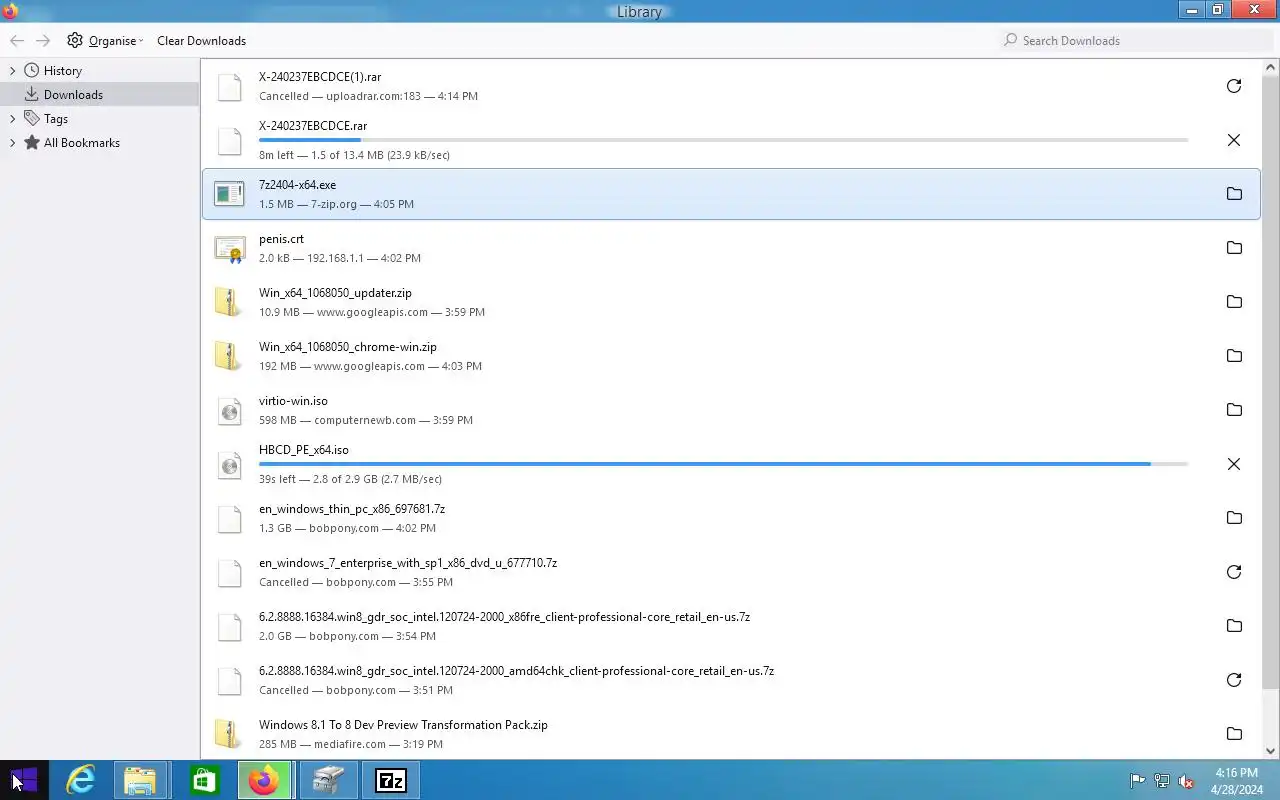Retry download of X-240237EBCDCE(1).rar

[x=1234, y=86]
